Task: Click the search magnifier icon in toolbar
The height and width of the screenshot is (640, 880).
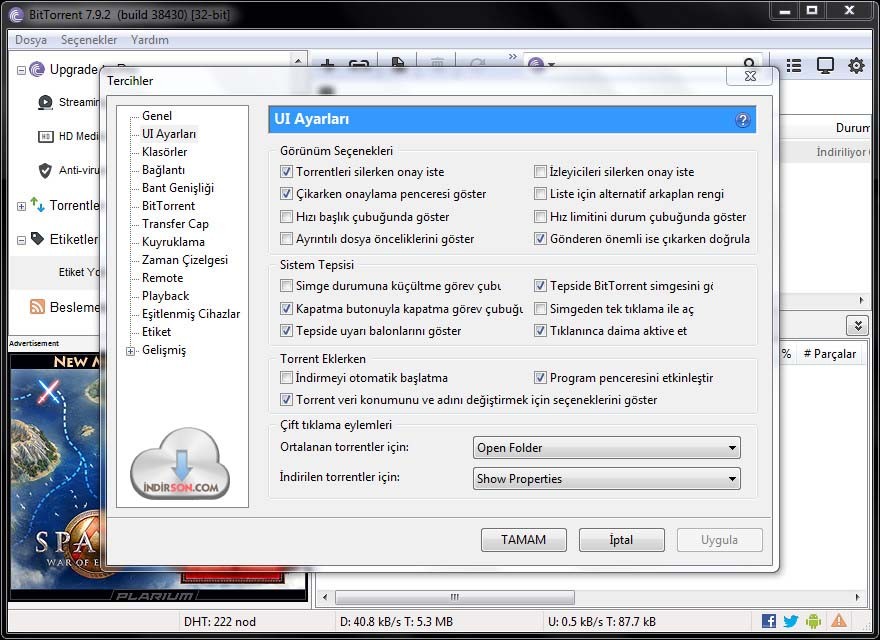Action: [x=749, y=63]
